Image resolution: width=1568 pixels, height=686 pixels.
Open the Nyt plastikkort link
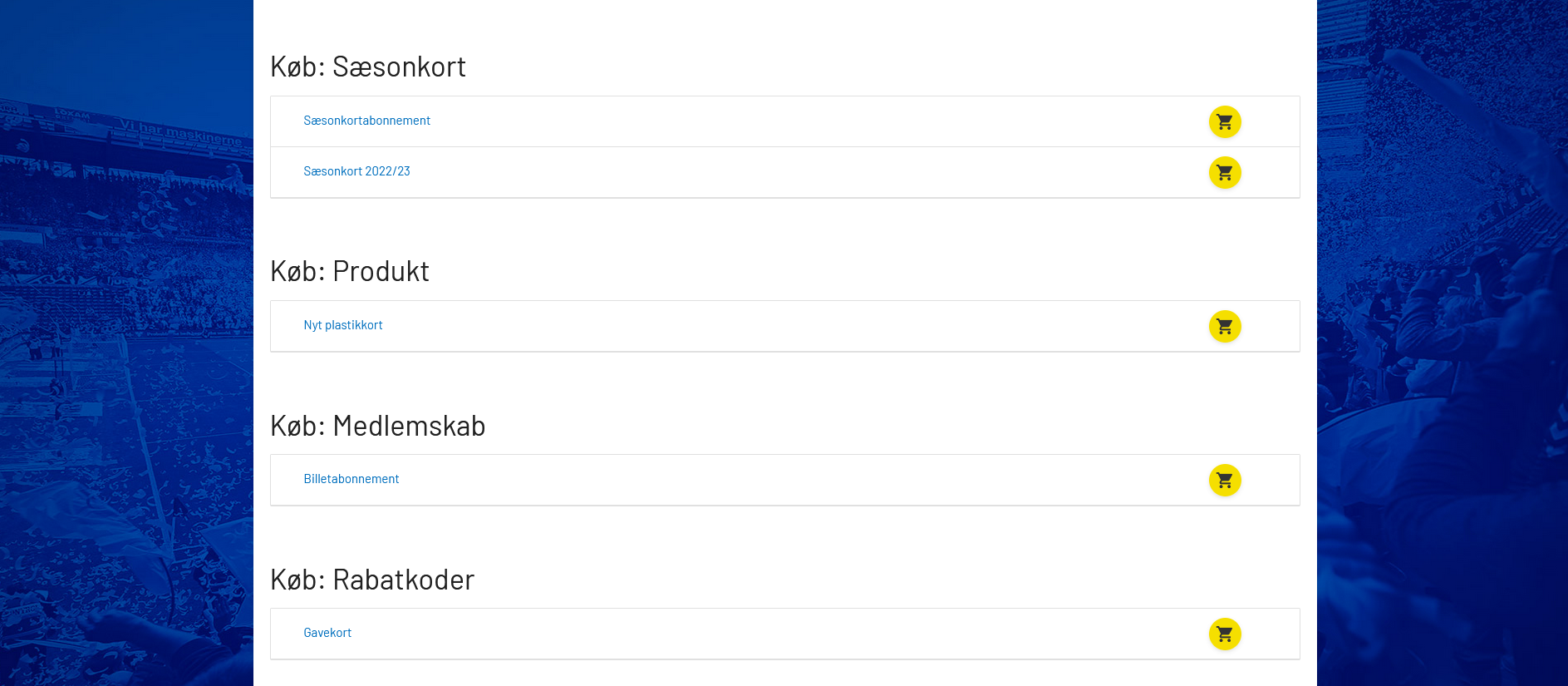click(x=342, y=325)
